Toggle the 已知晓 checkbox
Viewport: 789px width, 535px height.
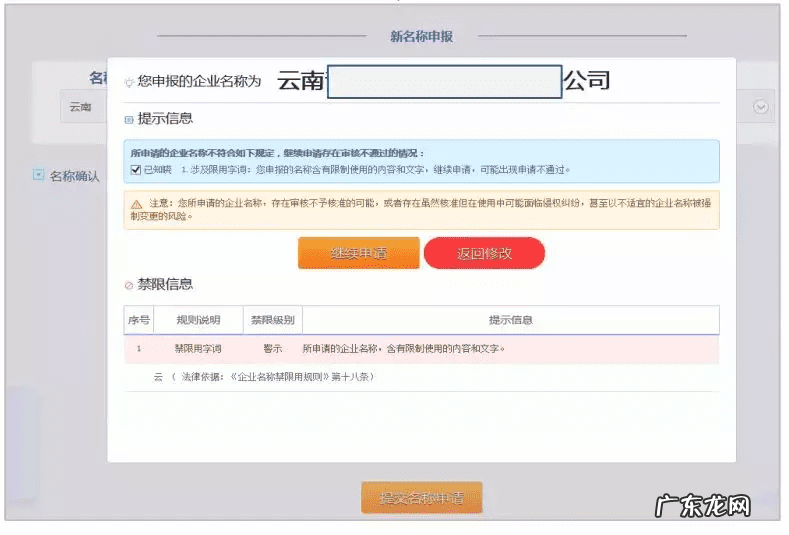pyautogui.click(x=136, y=171)
